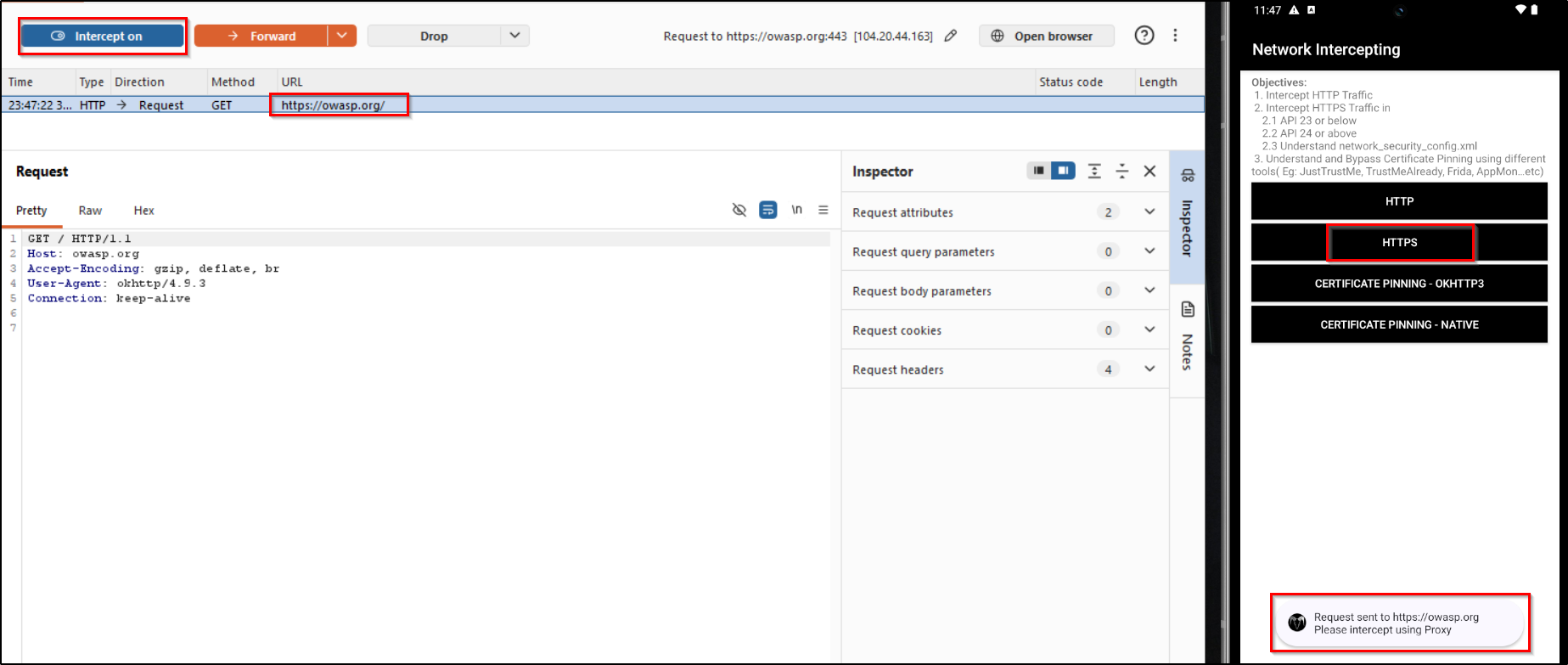Switch to the Pretty tab
The width and height of the screenshot is (1568, 665).
(31, 211)
